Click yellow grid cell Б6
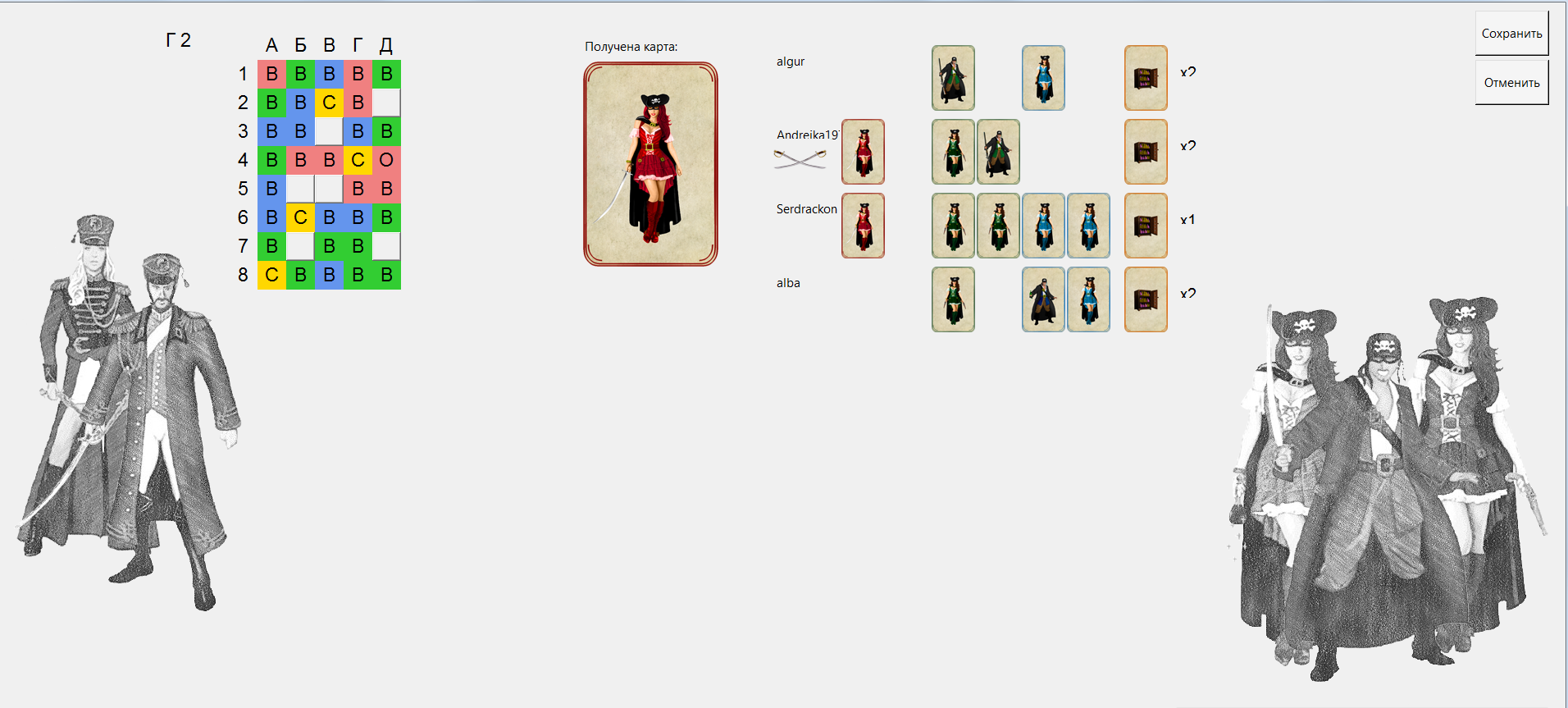The width and height of the screenshot is (1568, 708). point(300,217)
